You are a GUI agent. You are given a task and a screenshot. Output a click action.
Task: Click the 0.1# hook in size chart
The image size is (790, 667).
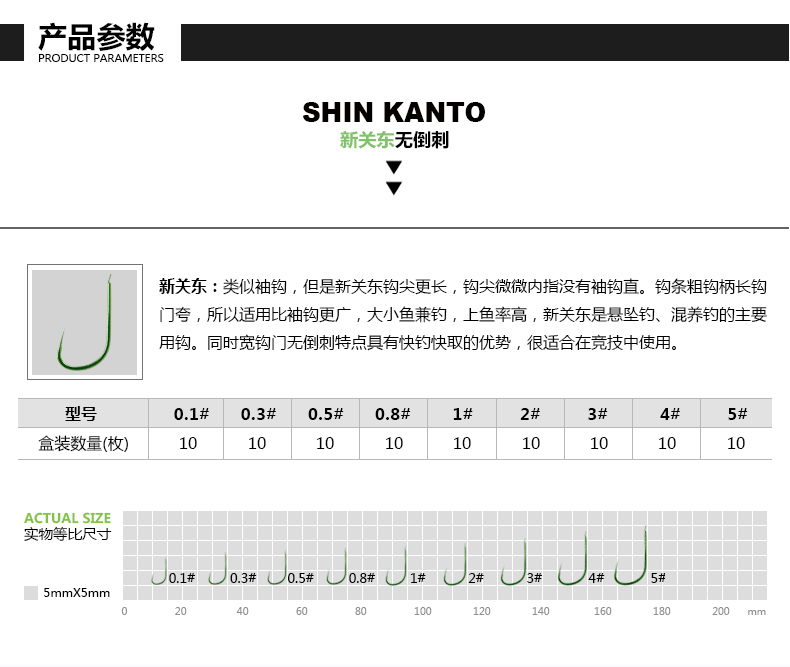click(x=160, y=571)
